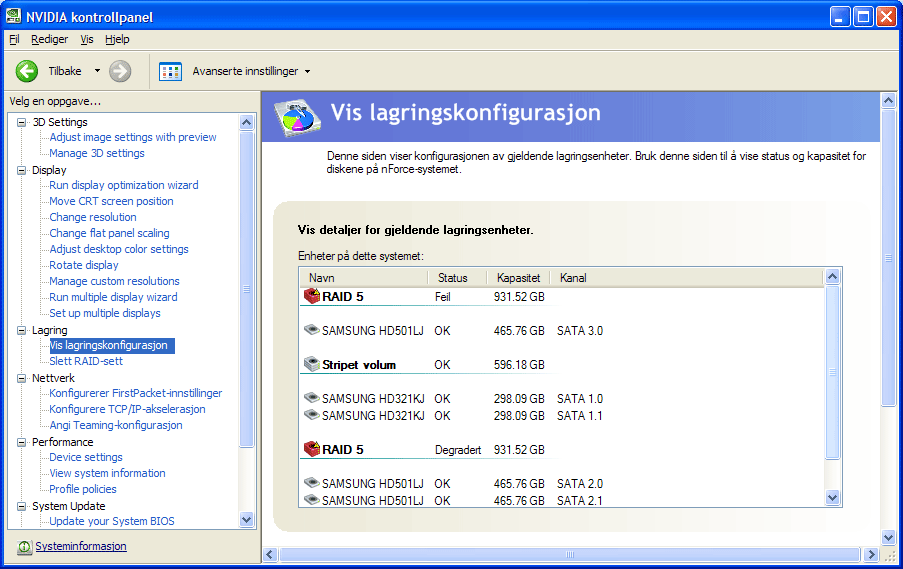Open Konfigurere TCP/IP-akselerasjon
The height and width of the screenshot is (569, 903).
point(127,409)
